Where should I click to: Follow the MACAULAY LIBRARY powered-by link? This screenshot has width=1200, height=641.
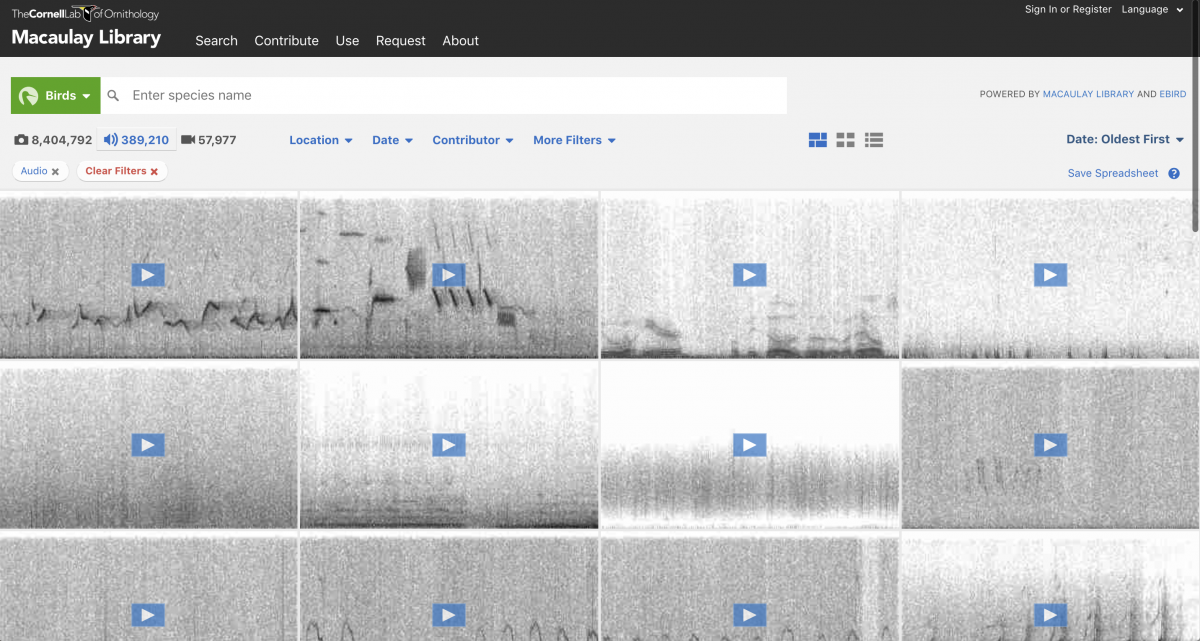tap(1088, 95)
